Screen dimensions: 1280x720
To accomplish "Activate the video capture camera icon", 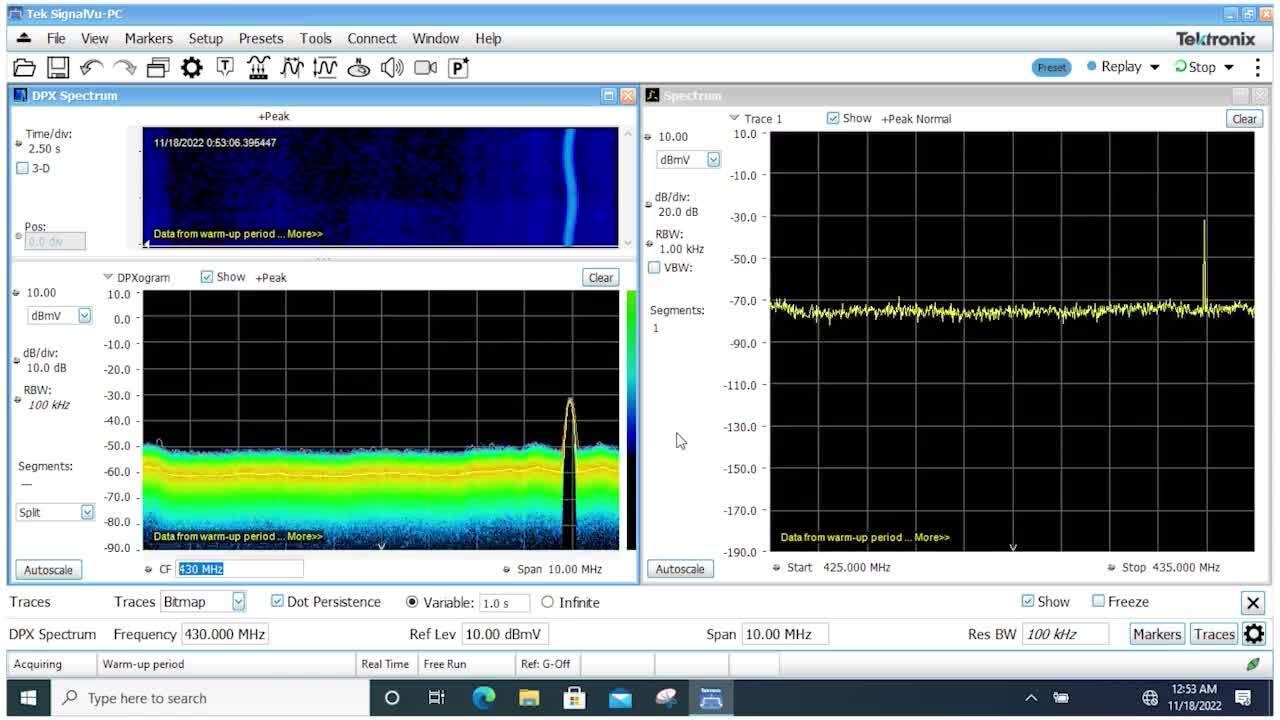I will pos(424,67).
